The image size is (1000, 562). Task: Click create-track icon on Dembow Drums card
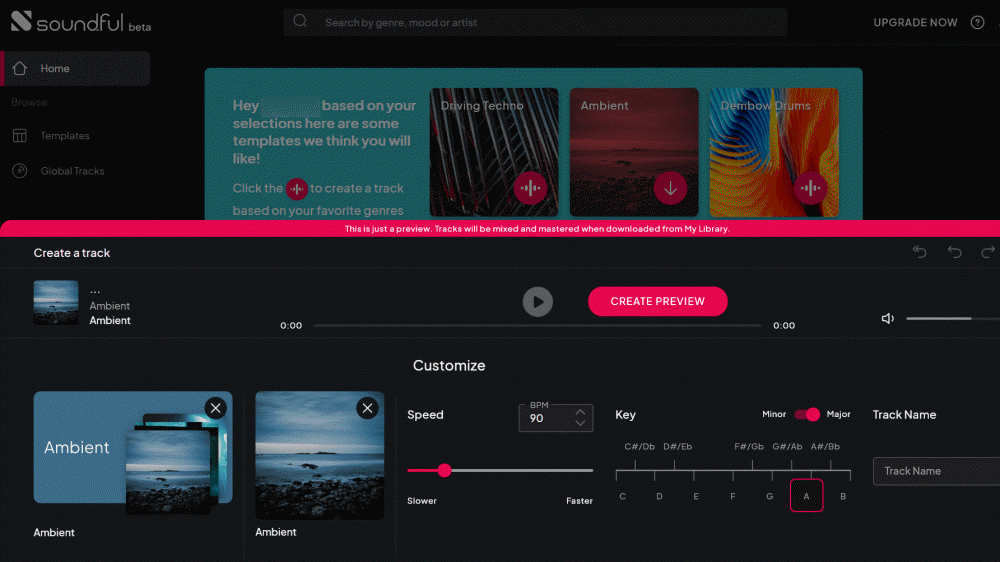click(810, 188)
